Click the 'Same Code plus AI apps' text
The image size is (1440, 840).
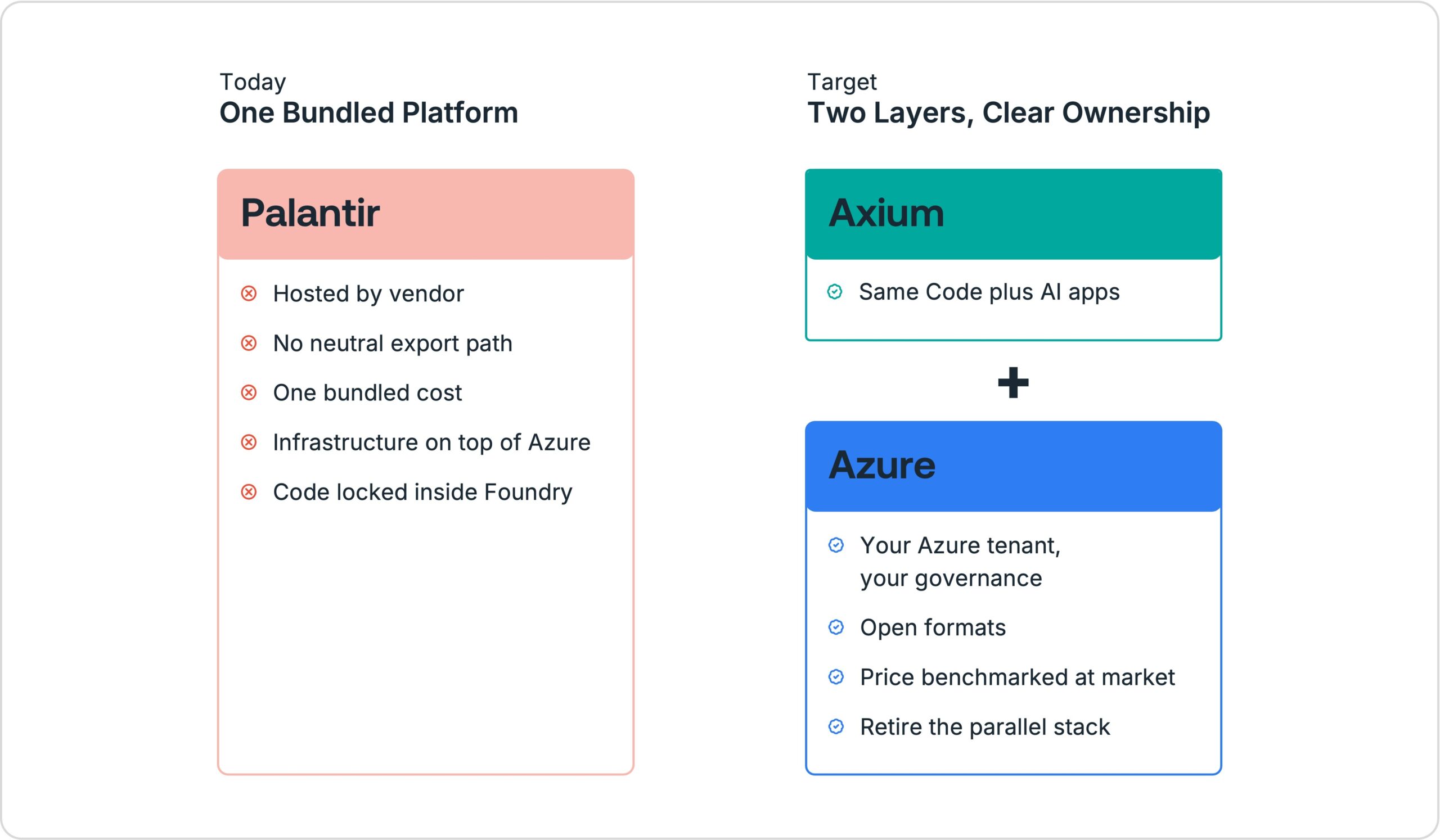[x=989, y=292]
